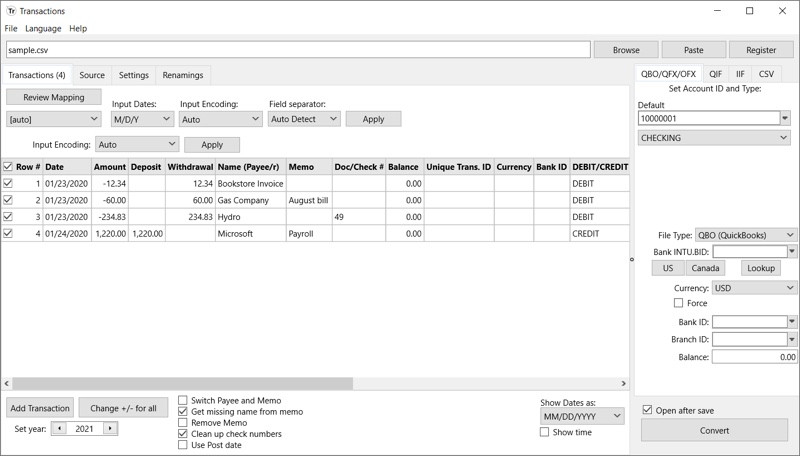Click the Transactions app icon in title bar
The image size is (800, 456).
click(x=11, y=11)
